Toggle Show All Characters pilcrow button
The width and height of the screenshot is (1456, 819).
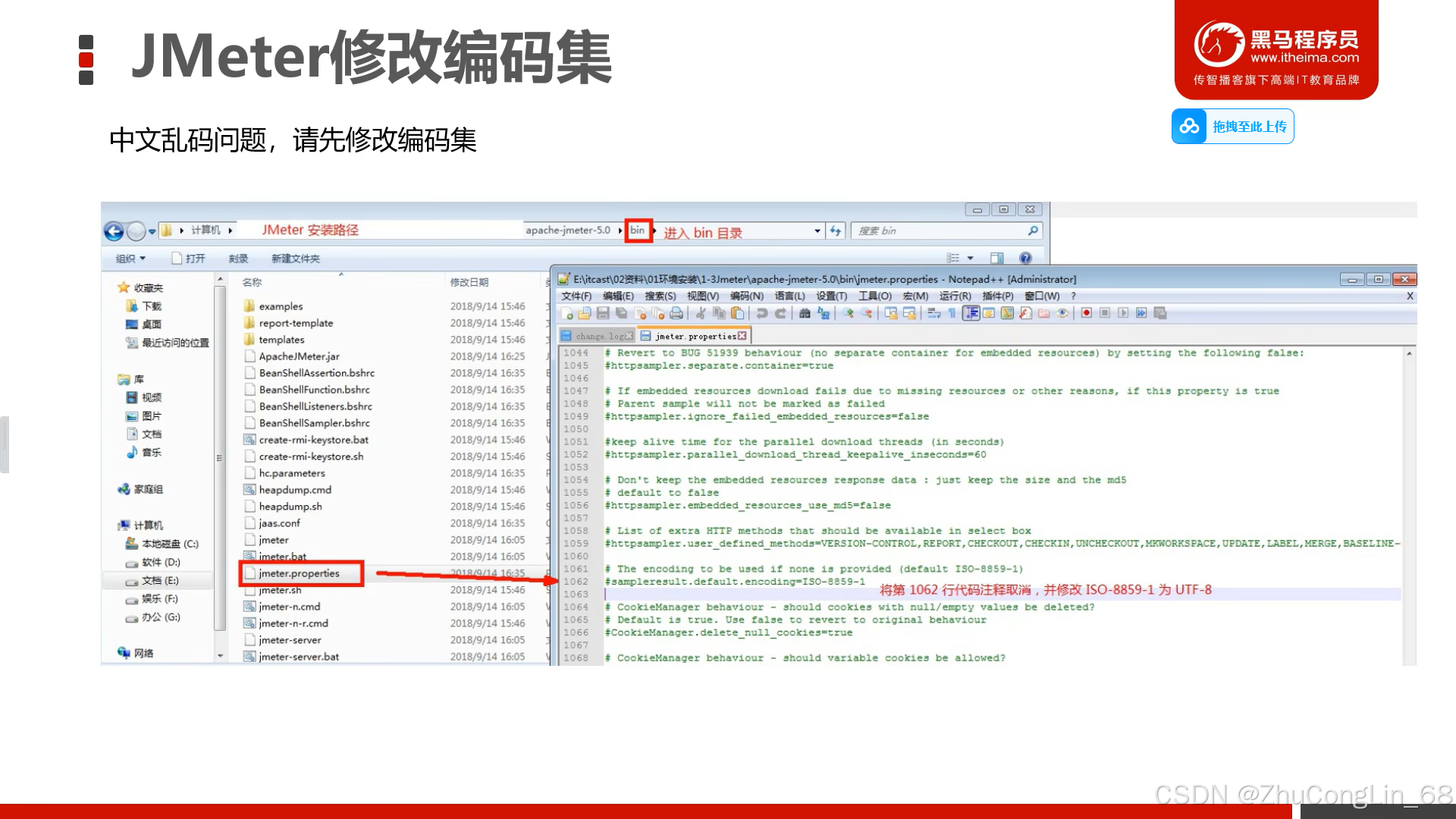(952, 313)
